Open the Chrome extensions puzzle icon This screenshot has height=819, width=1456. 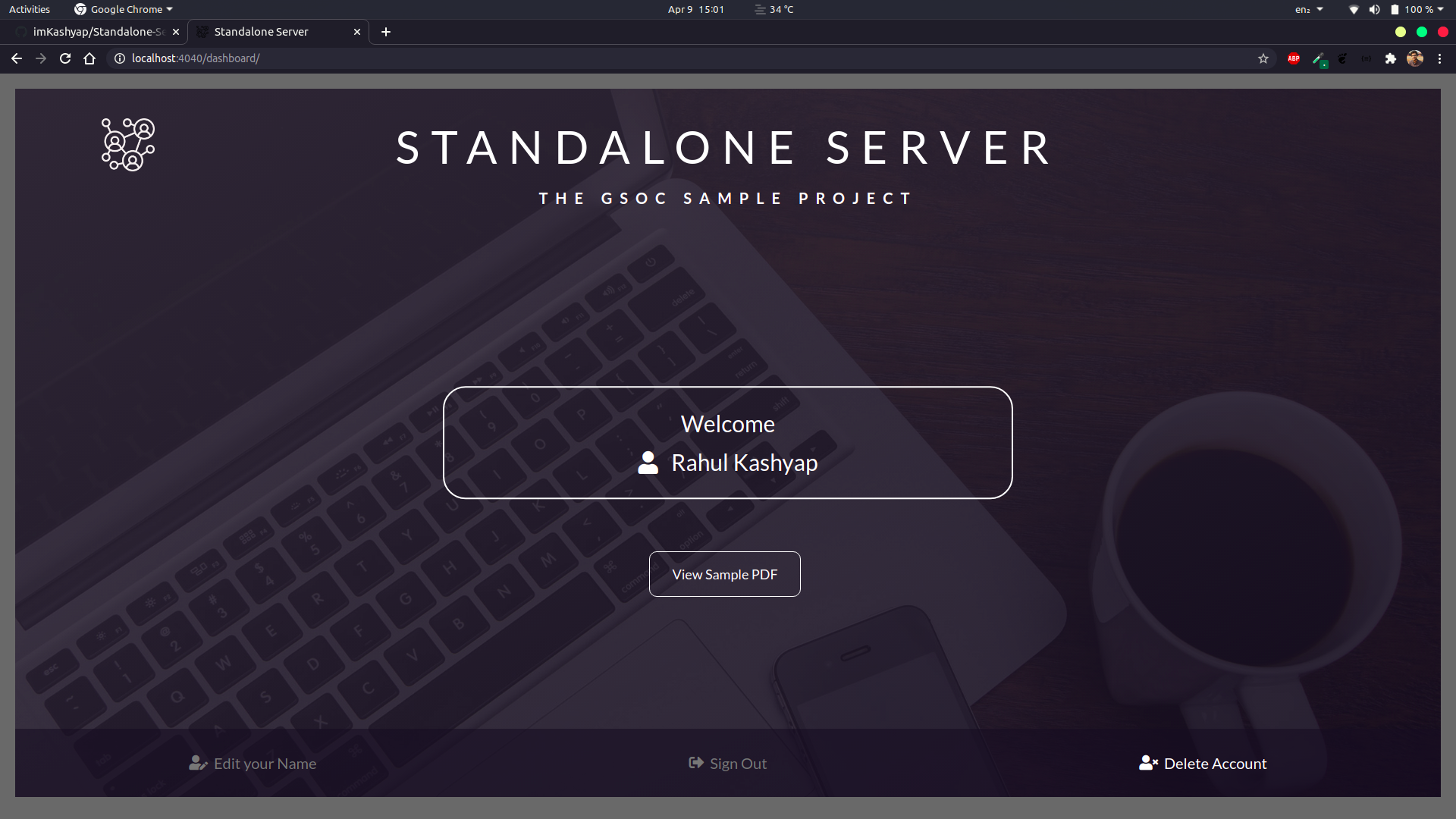(1390, 58)
